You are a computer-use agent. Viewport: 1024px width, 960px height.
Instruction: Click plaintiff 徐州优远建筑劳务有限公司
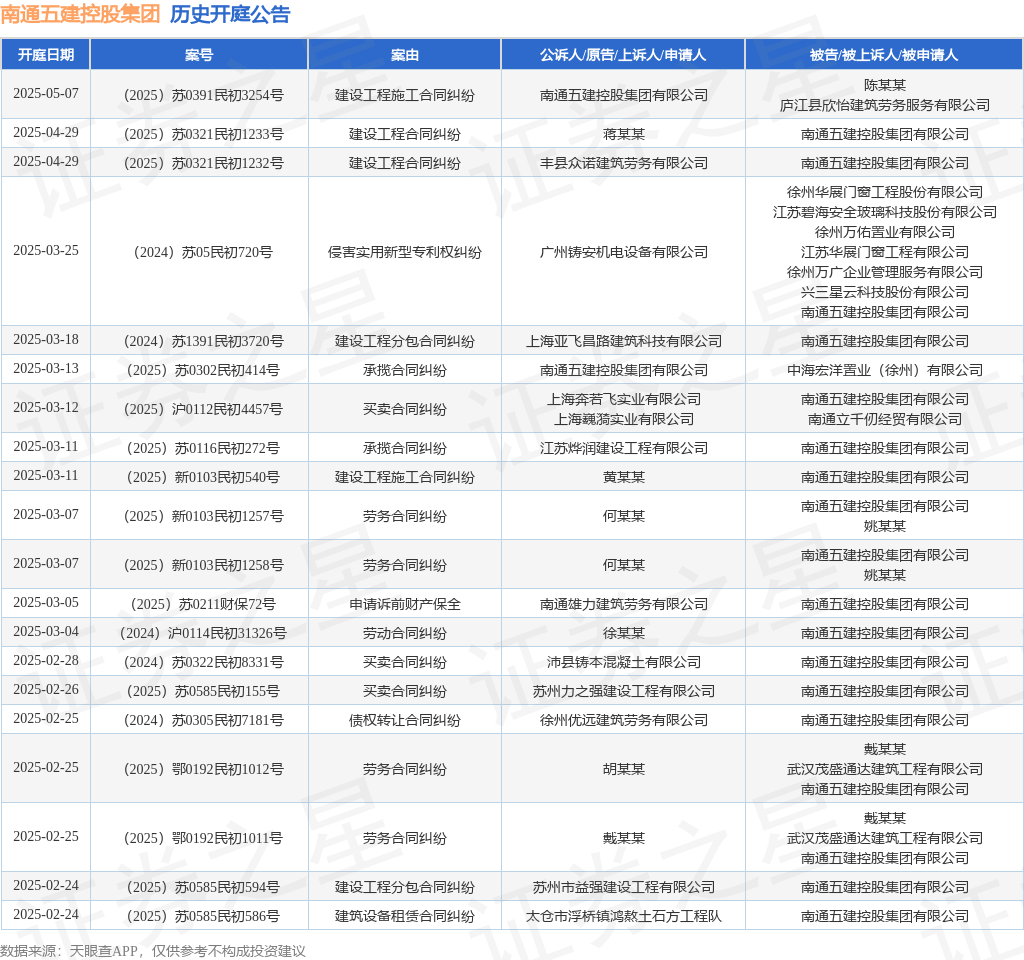tap(624, 720)
